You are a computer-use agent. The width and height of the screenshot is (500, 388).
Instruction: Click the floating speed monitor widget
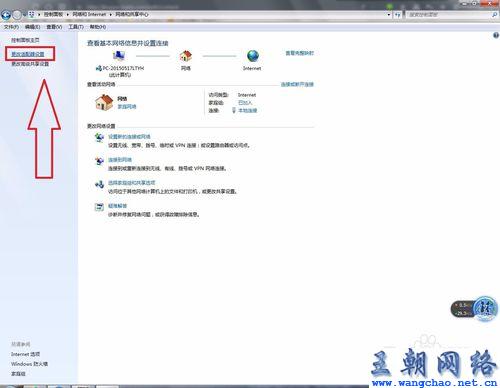(474, 309)
